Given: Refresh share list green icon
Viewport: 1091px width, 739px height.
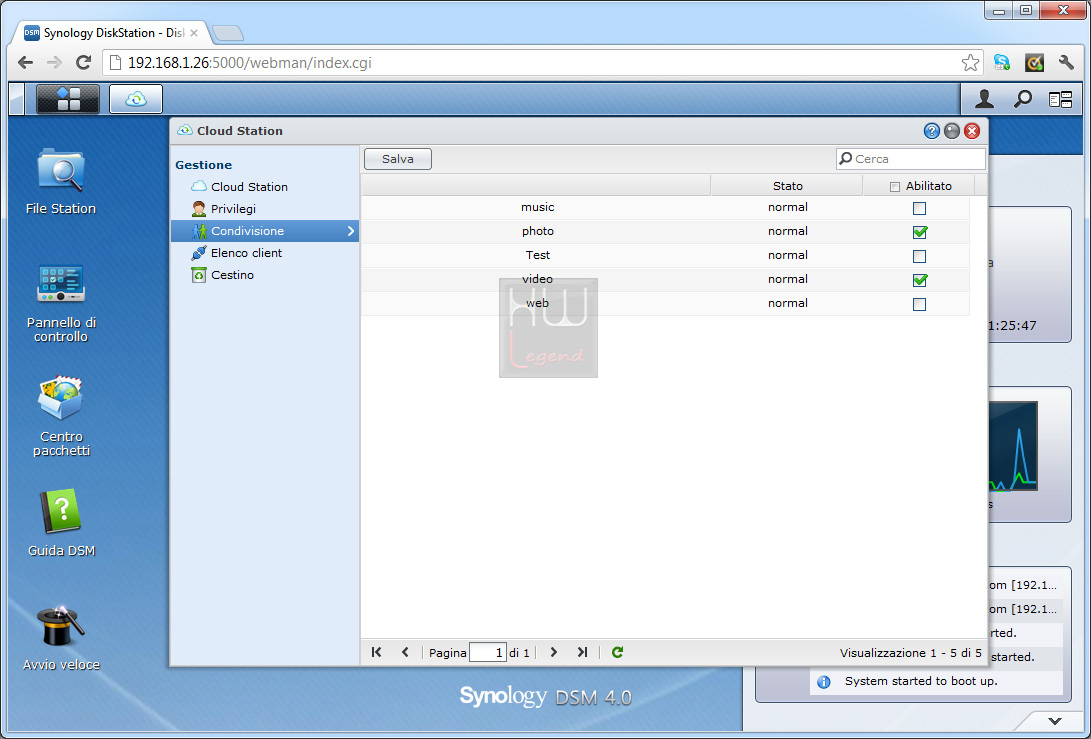Looking at the screenshot, I should coord(617,652).
